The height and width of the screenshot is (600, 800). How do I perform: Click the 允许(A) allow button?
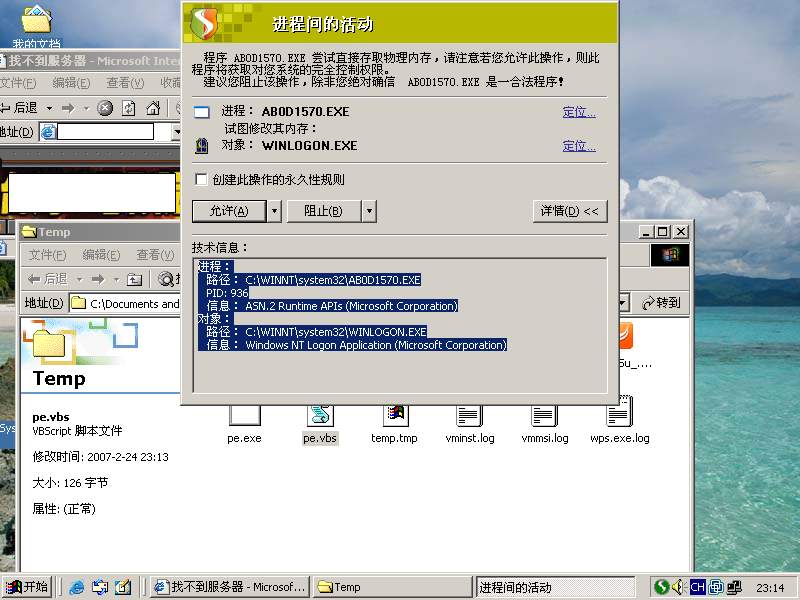click(x=229, y=211)
